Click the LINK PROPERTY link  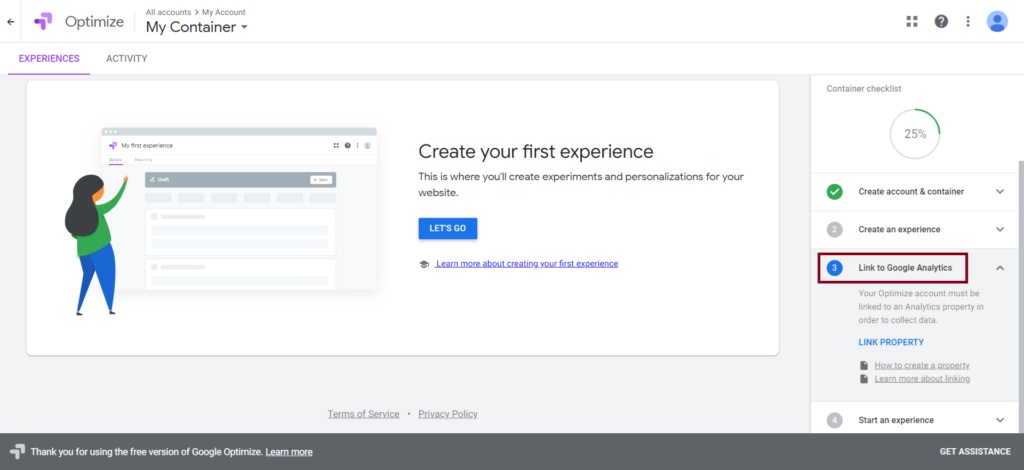(890, 343)
